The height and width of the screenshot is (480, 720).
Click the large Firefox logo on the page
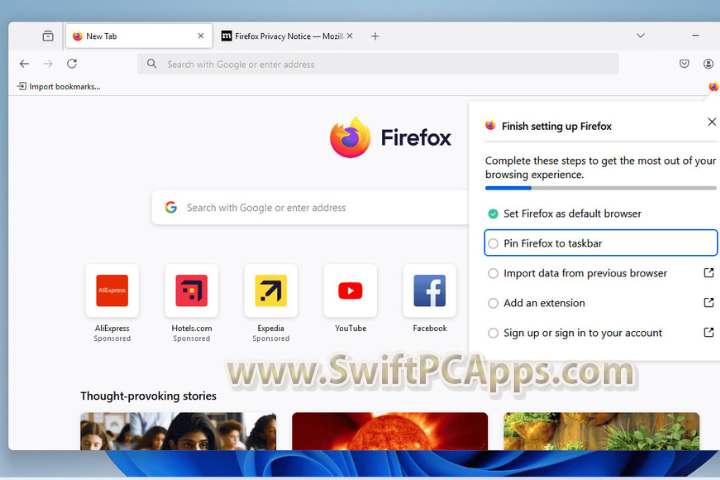[350, 137]
